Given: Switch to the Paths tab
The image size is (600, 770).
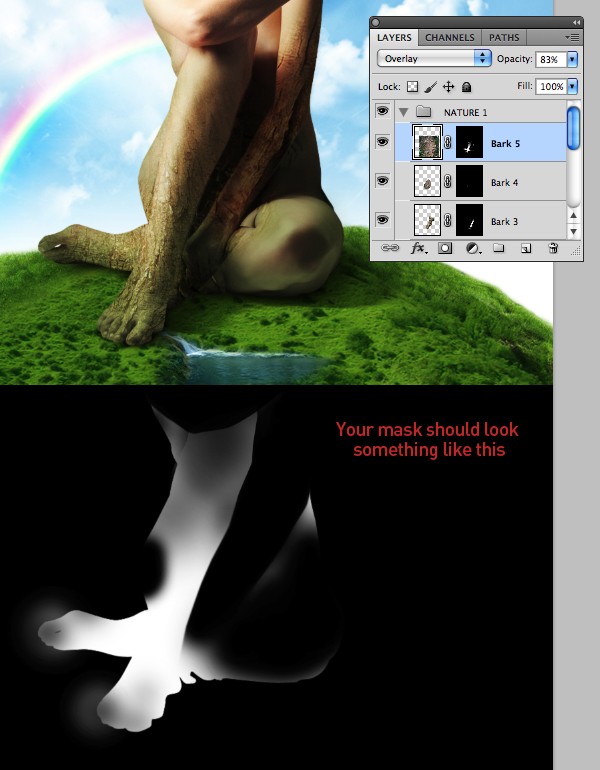Looking at the screenshot, I should (504, 37).
